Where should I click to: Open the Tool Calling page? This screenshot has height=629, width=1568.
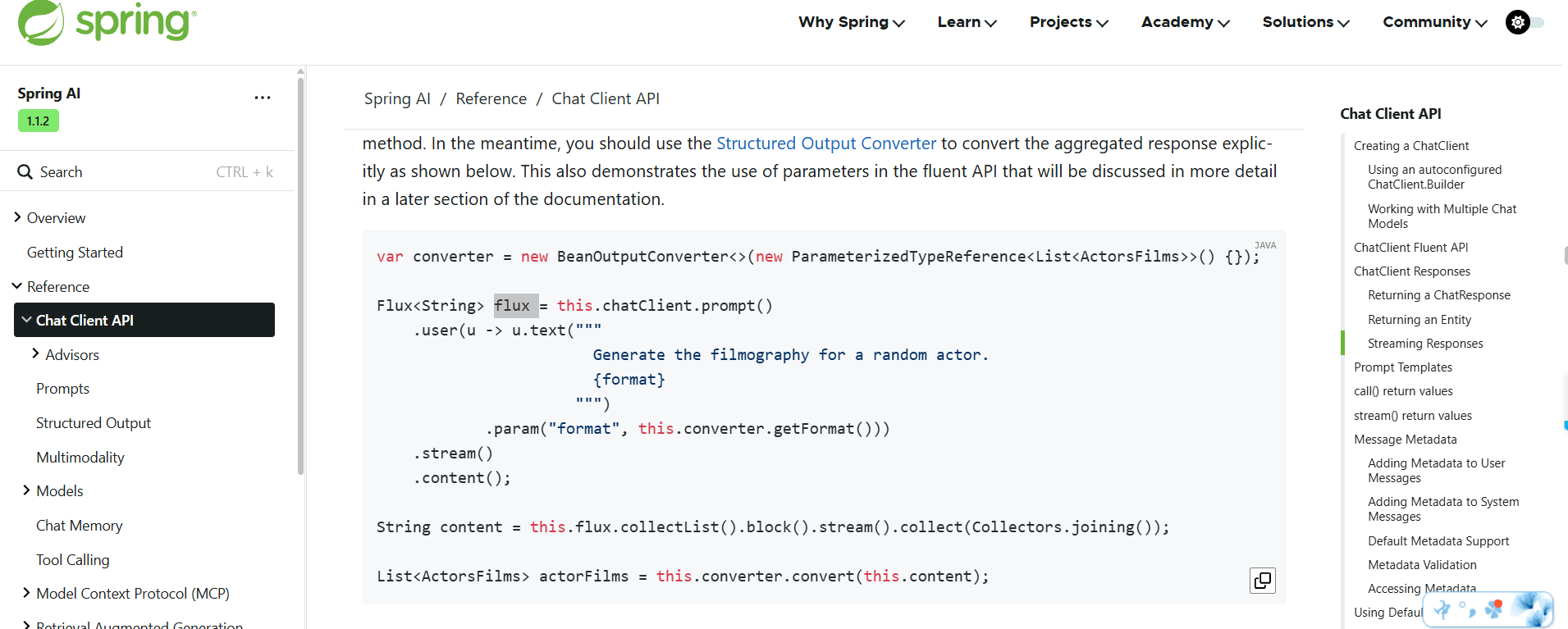click(x=73, y=560)
